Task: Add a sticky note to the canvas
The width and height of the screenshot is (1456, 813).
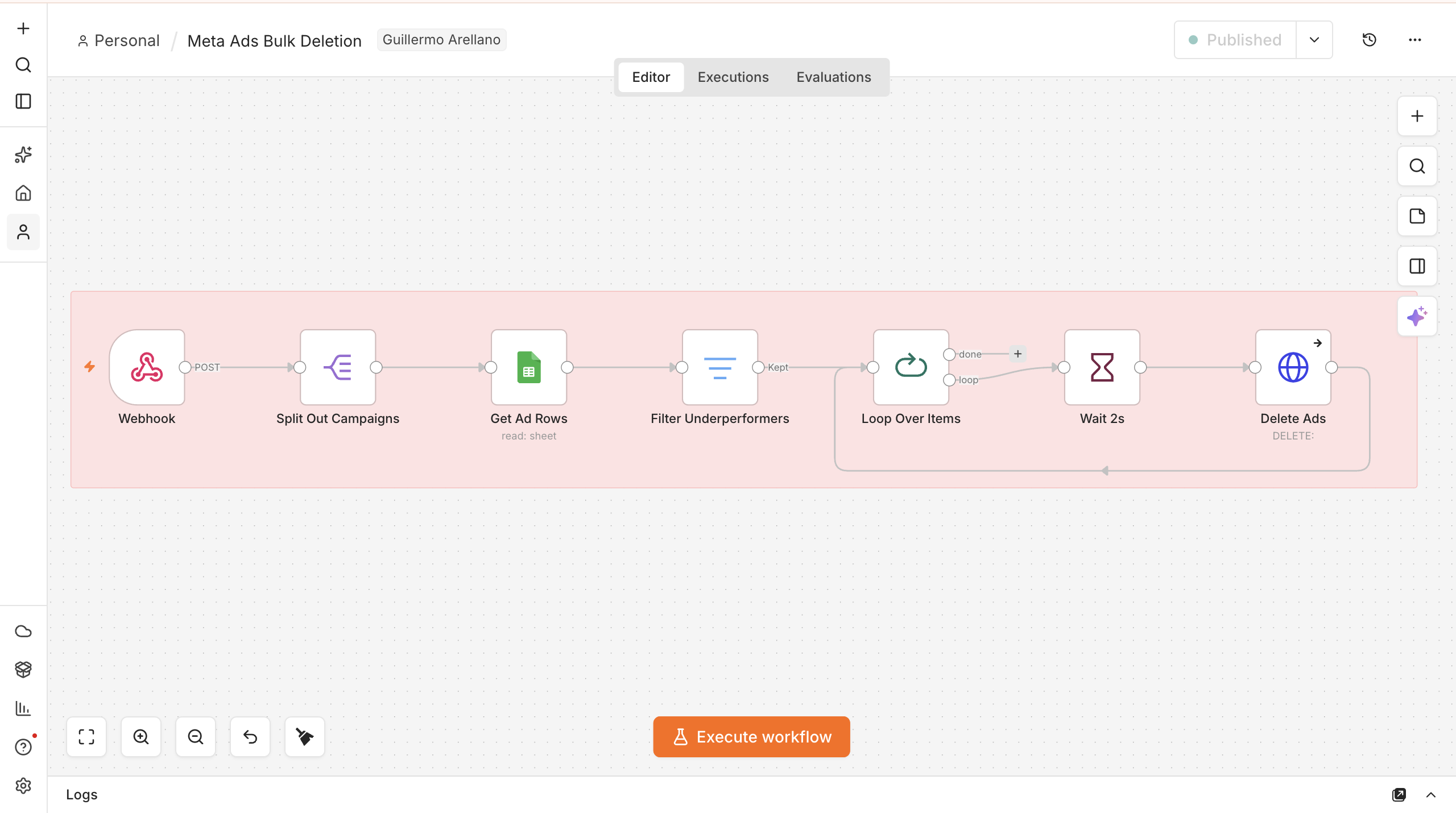Action: (1417, 216)
